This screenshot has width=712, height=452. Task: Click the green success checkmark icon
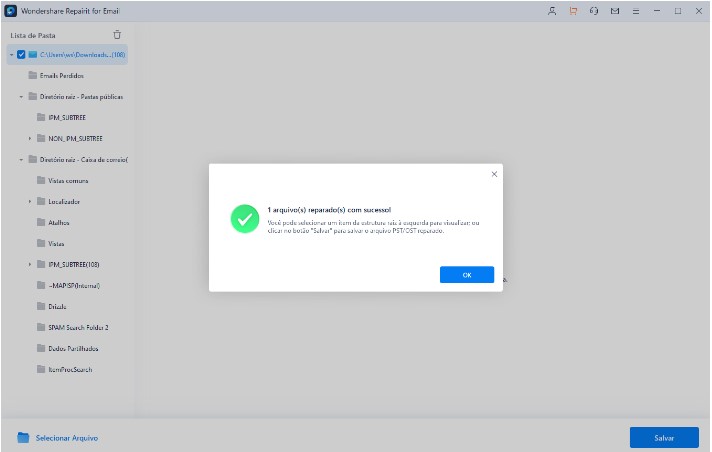coord(244,219)
